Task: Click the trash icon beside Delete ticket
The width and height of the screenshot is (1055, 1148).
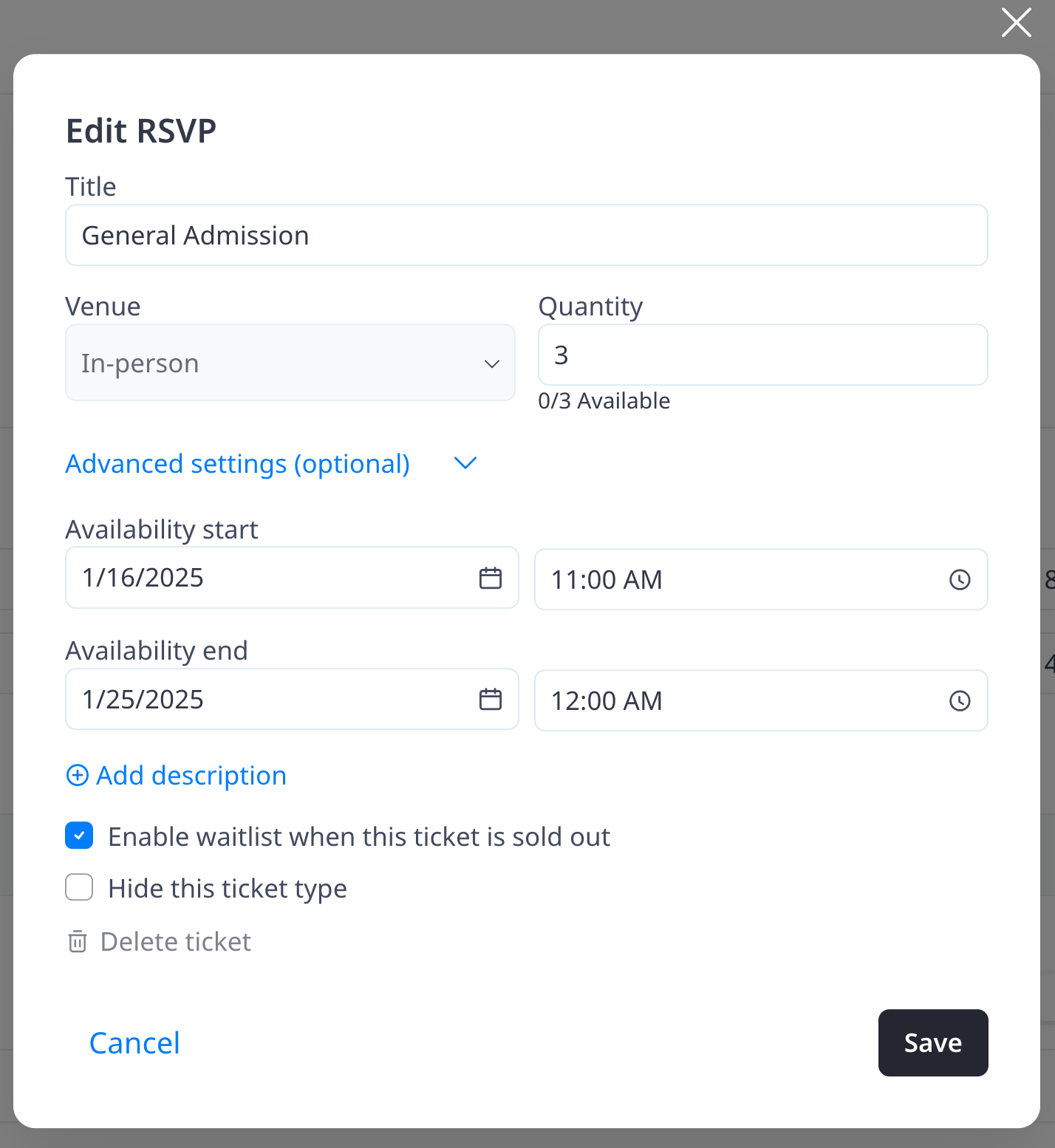Action: click(78, 942)
